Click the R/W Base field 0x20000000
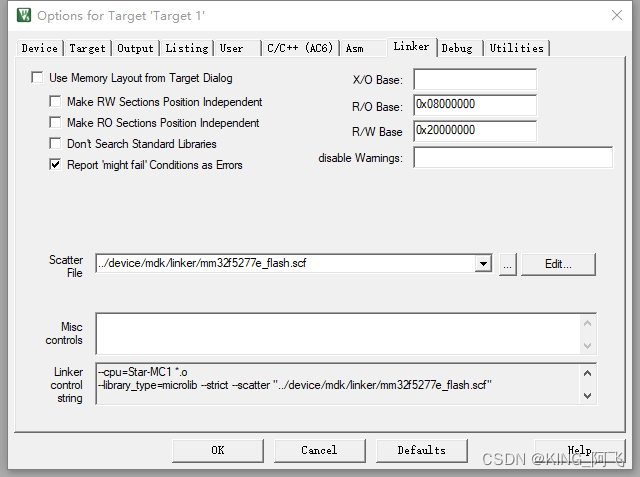This screenshot has height=477, width=640. 475,131
